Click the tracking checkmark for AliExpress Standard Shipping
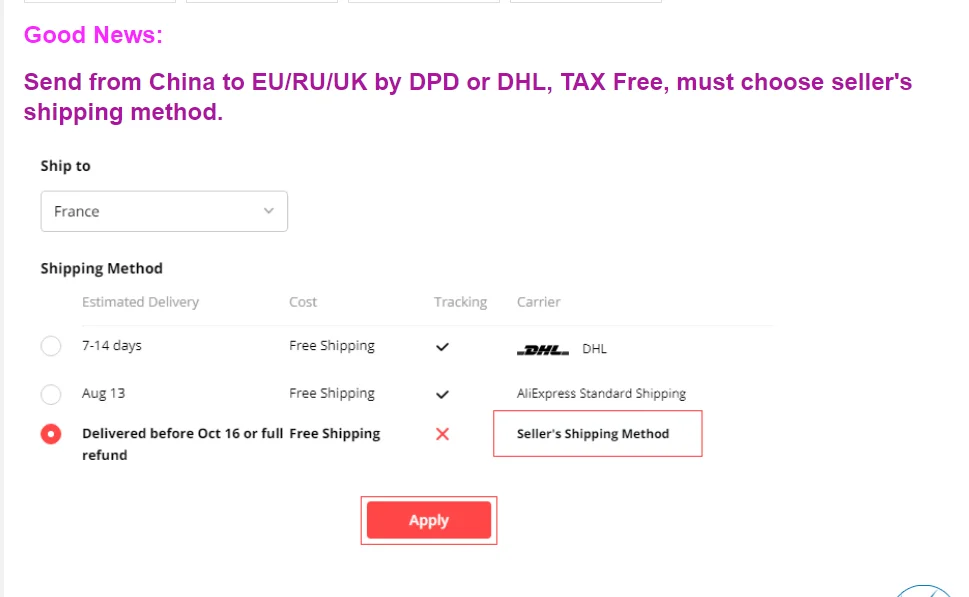The width and height of the screenshot is (969, 597). tap(443, 394)
